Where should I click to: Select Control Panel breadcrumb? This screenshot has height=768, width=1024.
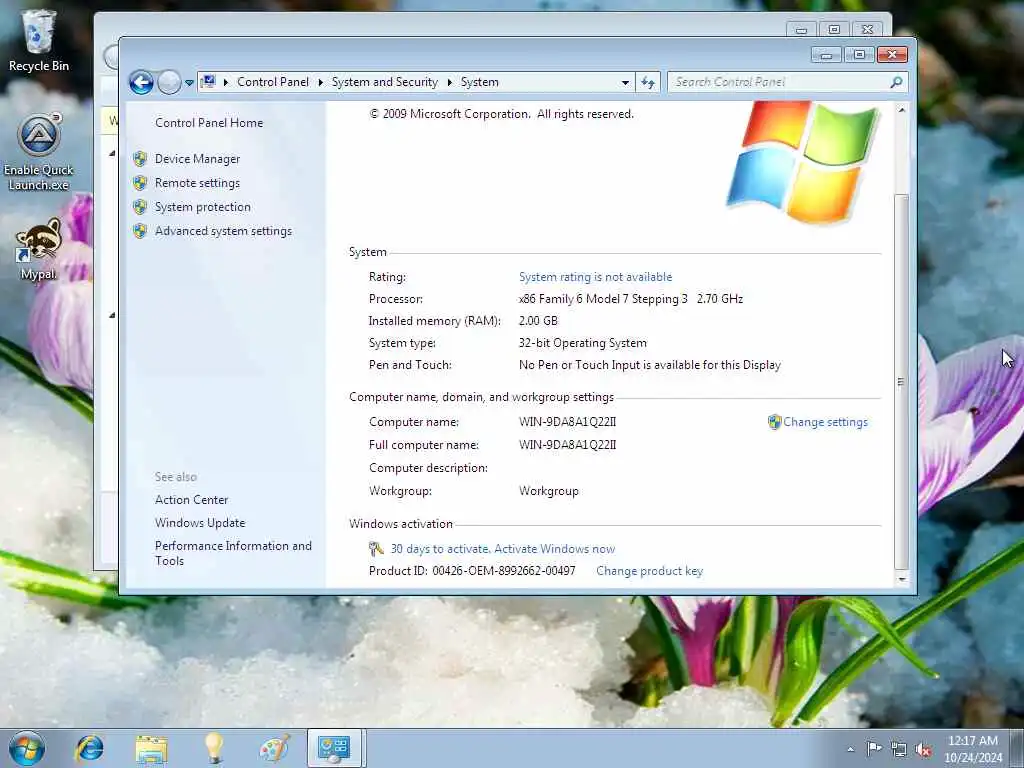click(273, 82)
